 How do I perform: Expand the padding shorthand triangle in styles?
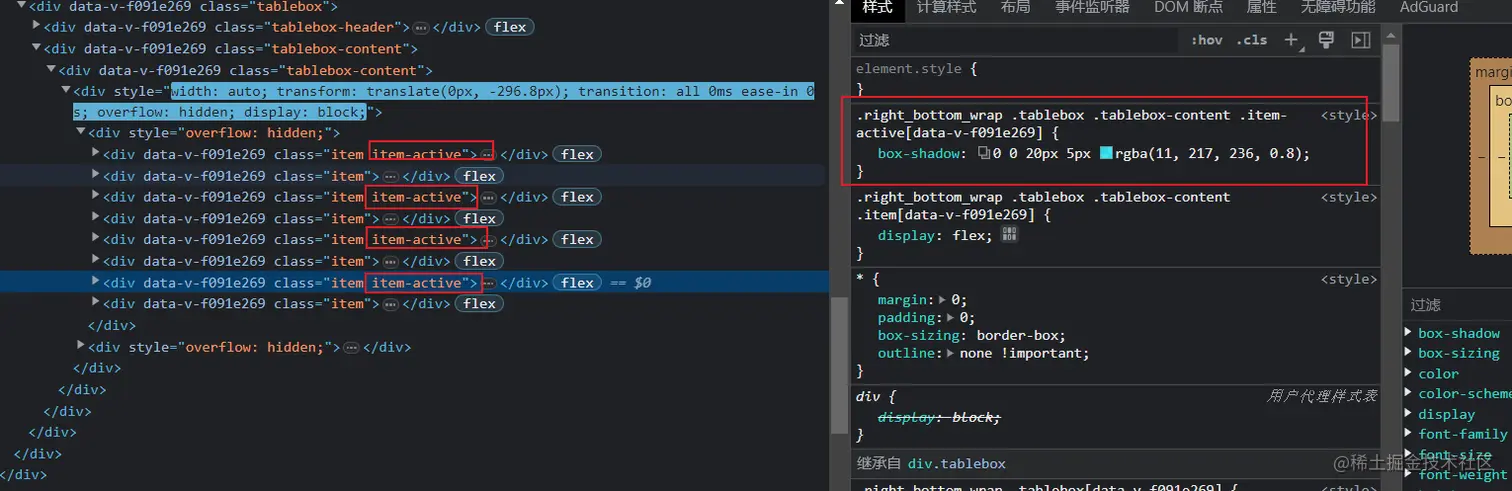pyautogui.click(x=950, y=317)
